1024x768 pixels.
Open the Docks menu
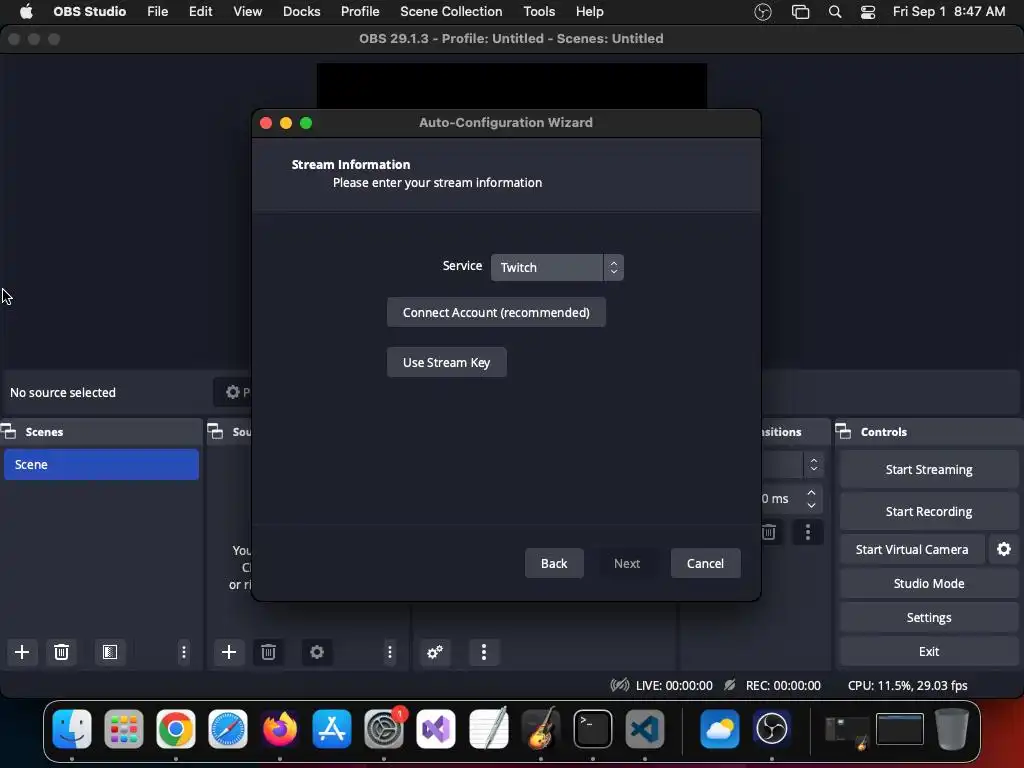pyautogui.click(x=302, y=12)
